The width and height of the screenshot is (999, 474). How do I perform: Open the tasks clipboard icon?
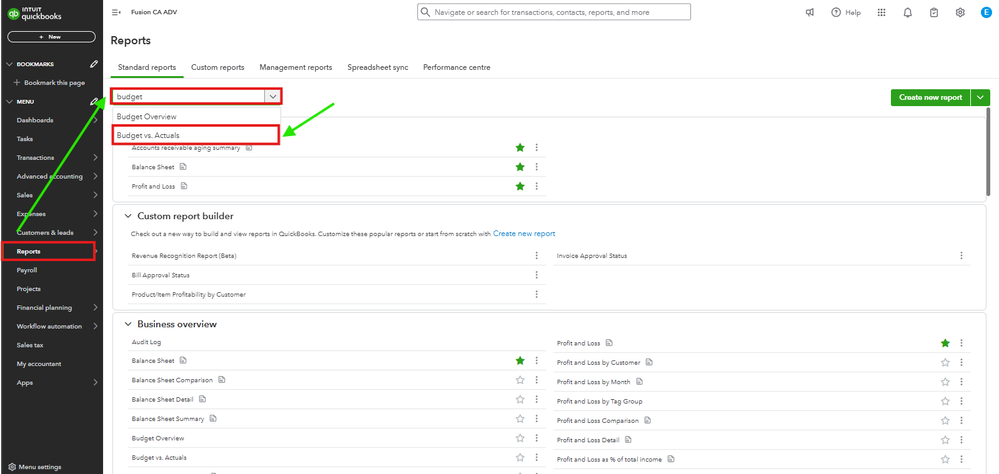click(x=934, y=12)
